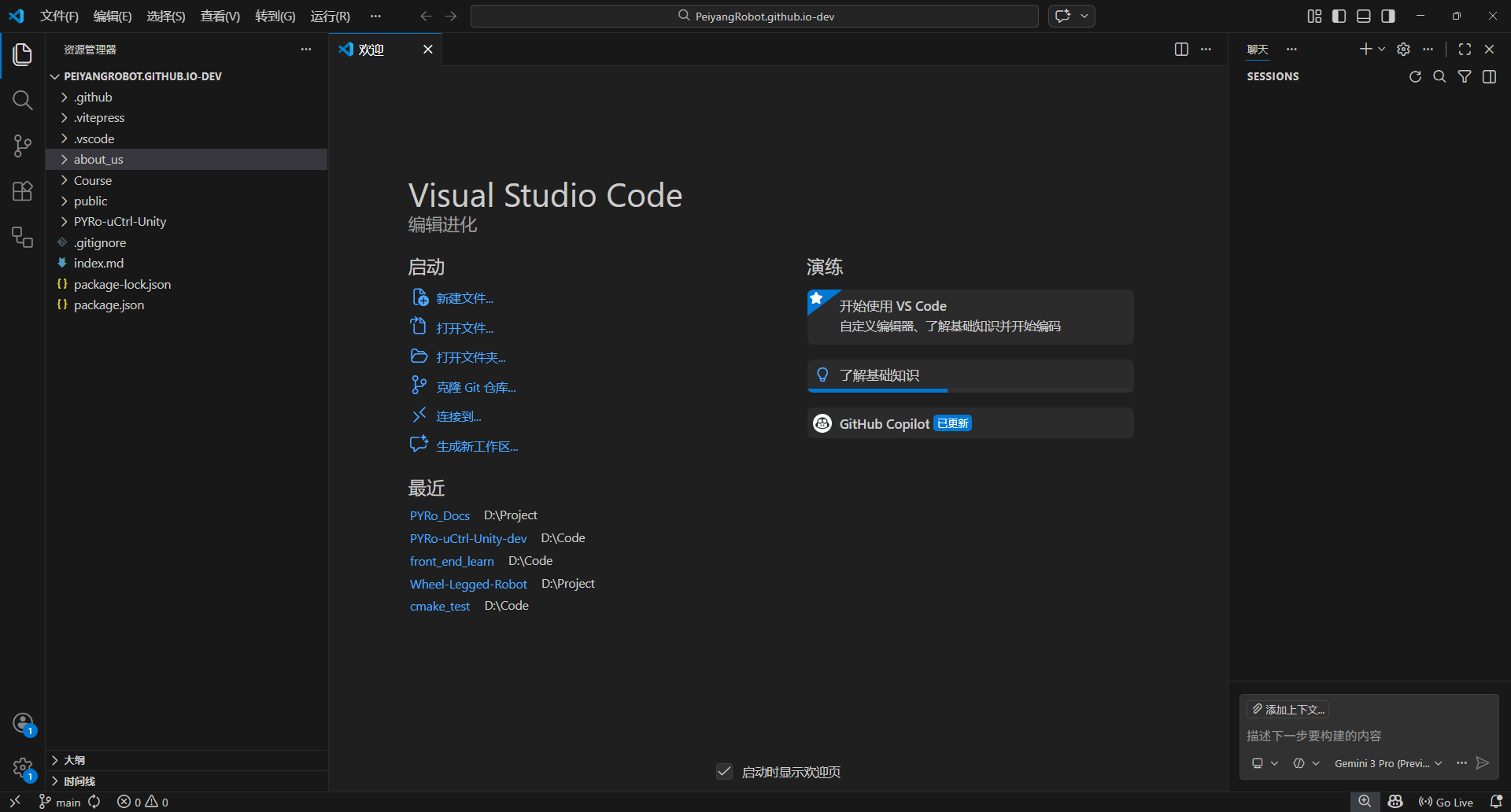Refresh the chat sessions list

click(x=1415, y=76)
